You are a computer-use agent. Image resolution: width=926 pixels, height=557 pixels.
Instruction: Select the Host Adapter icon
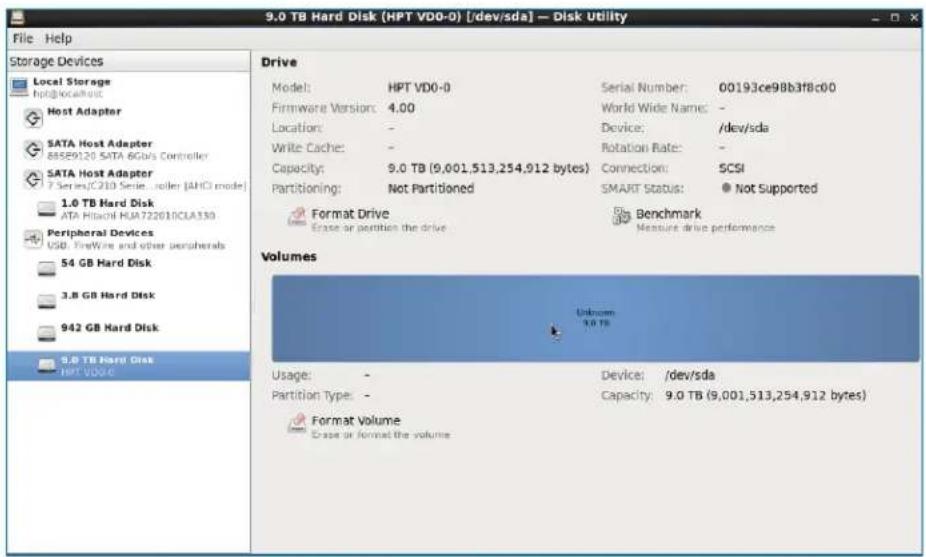pos(33,118)
